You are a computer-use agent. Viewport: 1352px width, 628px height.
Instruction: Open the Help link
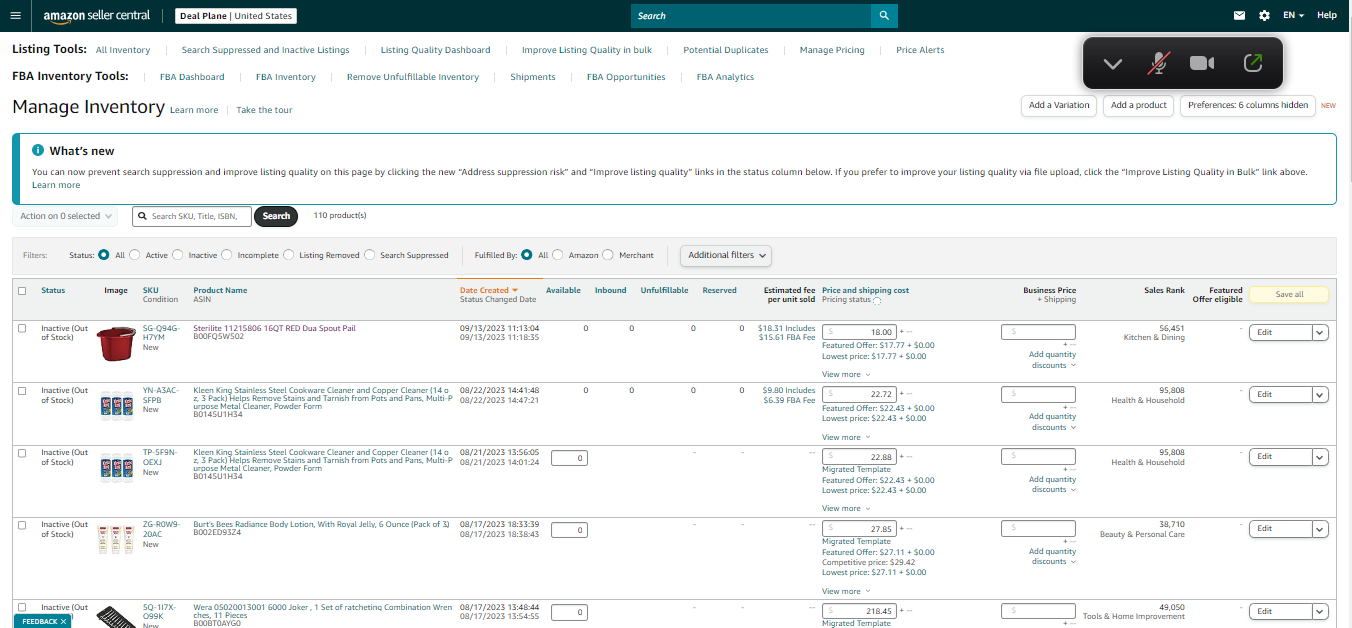tap(1327, 16)
